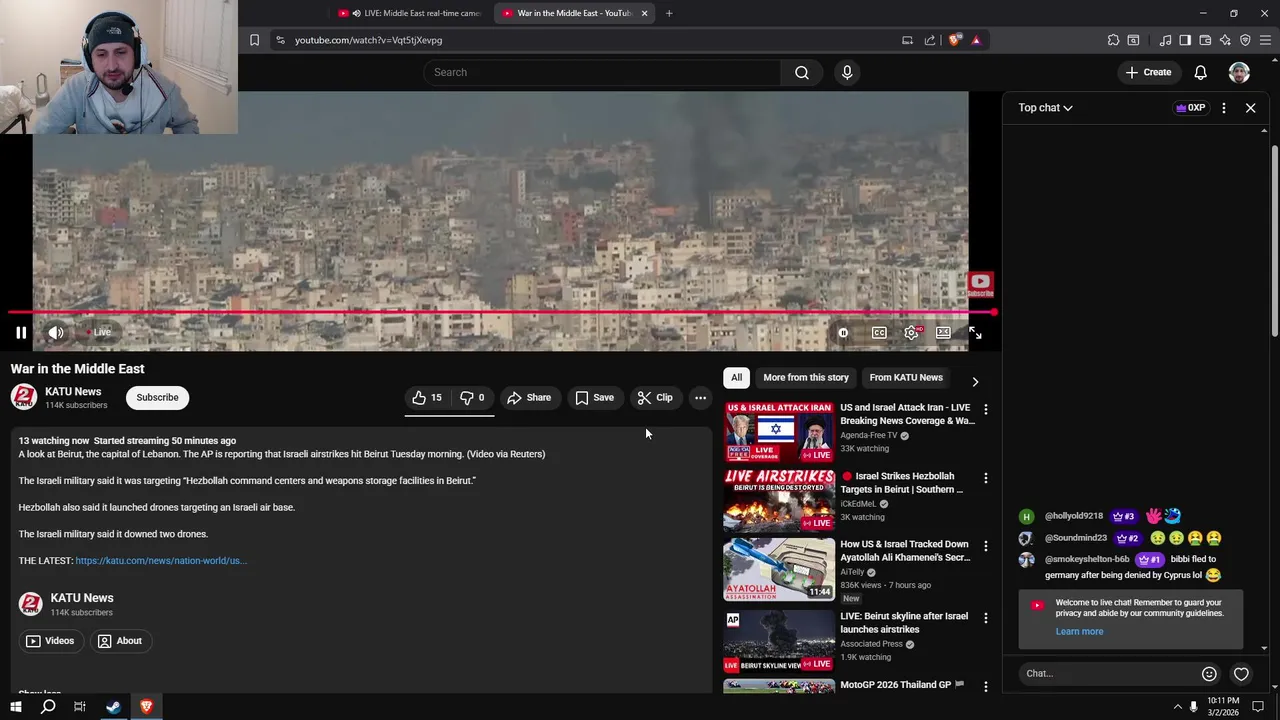Viewport: 1280px width, 720px height.
Task: Focus the YouTube search field
Action: 603,72
